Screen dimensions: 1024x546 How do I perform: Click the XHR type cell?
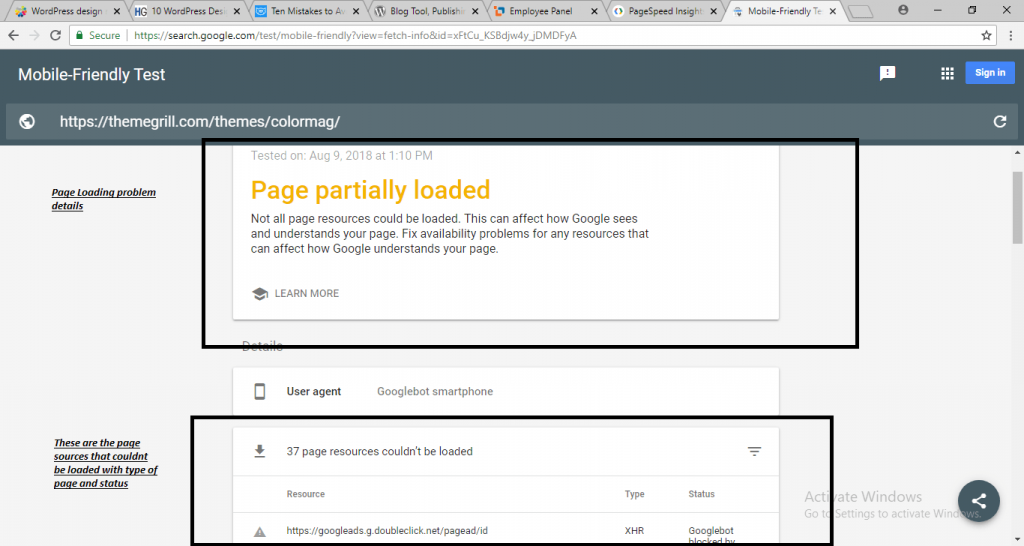point(634,530)
